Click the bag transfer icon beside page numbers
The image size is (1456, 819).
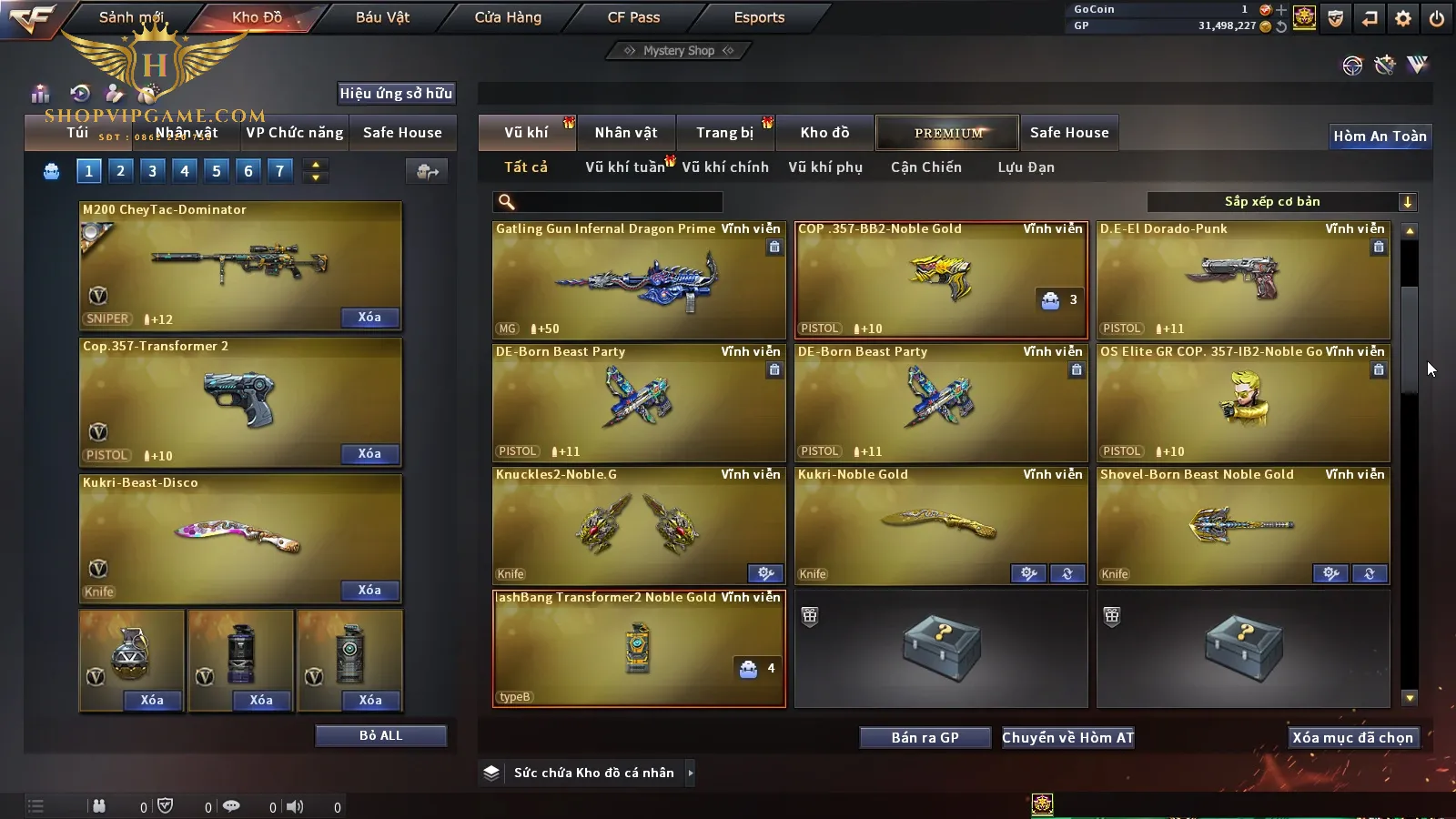point(427,171)
